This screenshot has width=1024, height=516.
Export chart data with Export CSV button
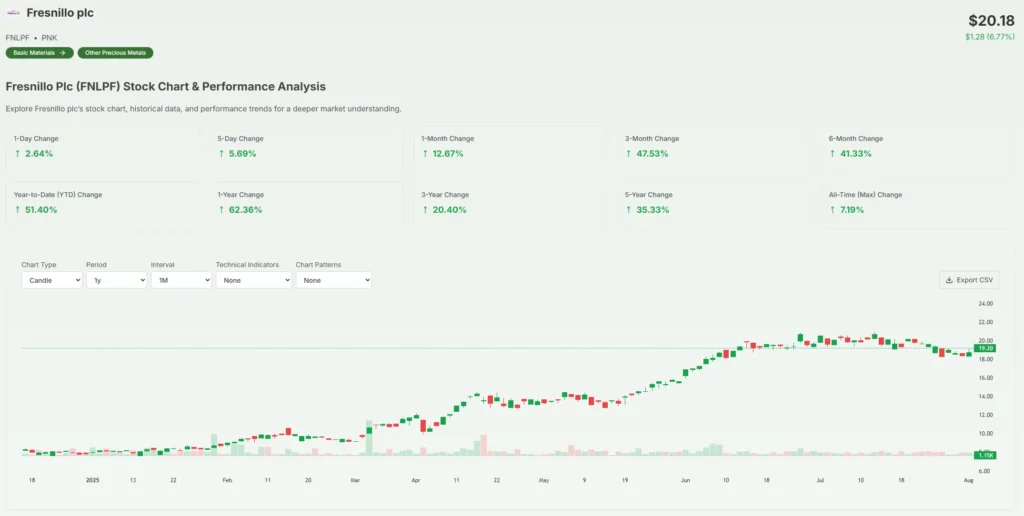[x=969, y=280]
